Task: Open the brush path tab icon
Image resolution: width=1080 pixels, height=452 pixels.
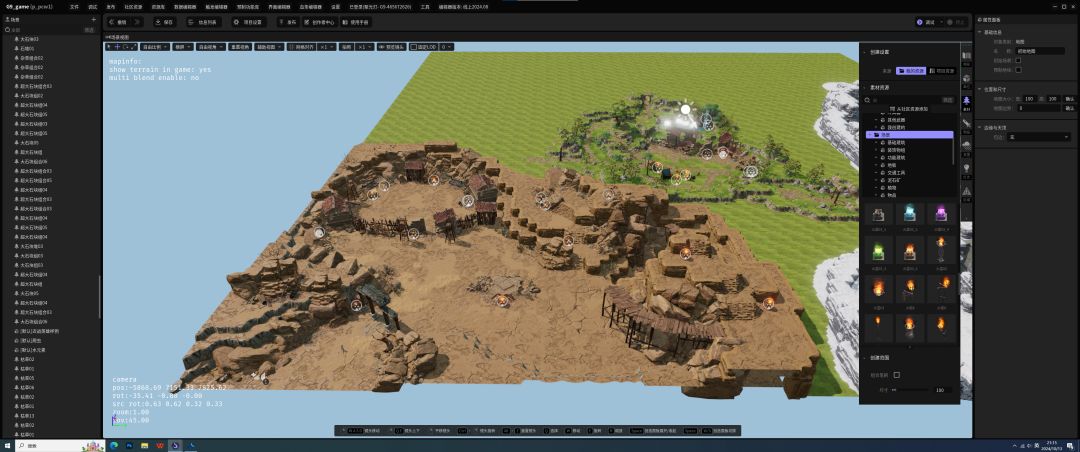Action: coord(966,125)
